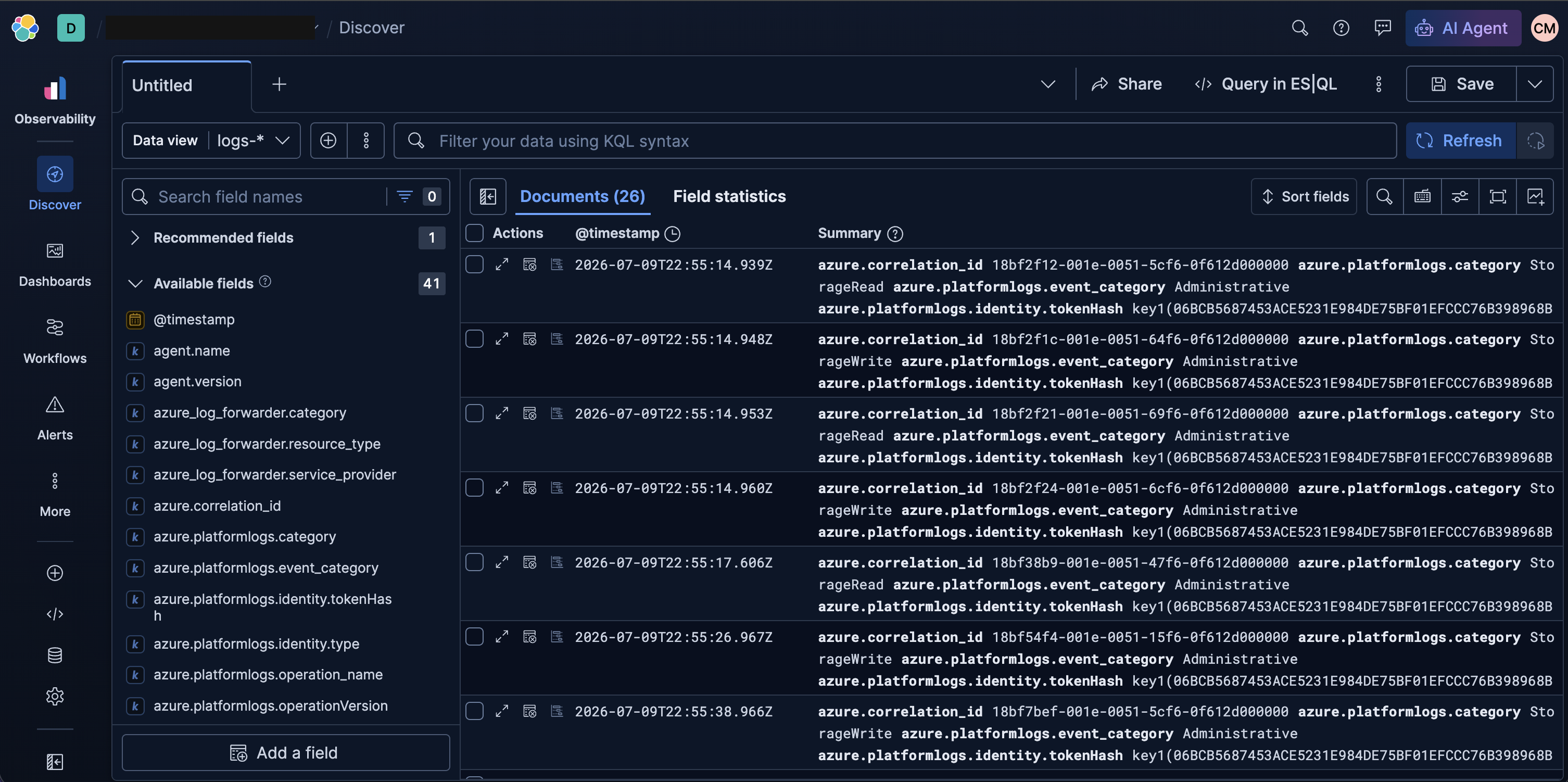This screenshot has height=782, width=1568.
Task: Open Sort fields dropdown
Action: 1304,197
